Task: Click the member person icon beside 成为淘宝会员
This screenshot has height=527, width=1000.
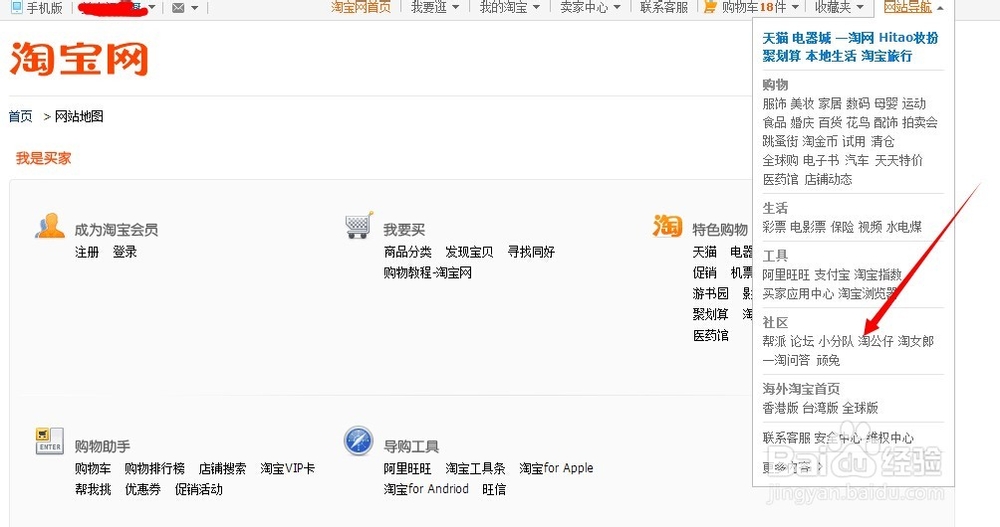Action: pos(50,226)
